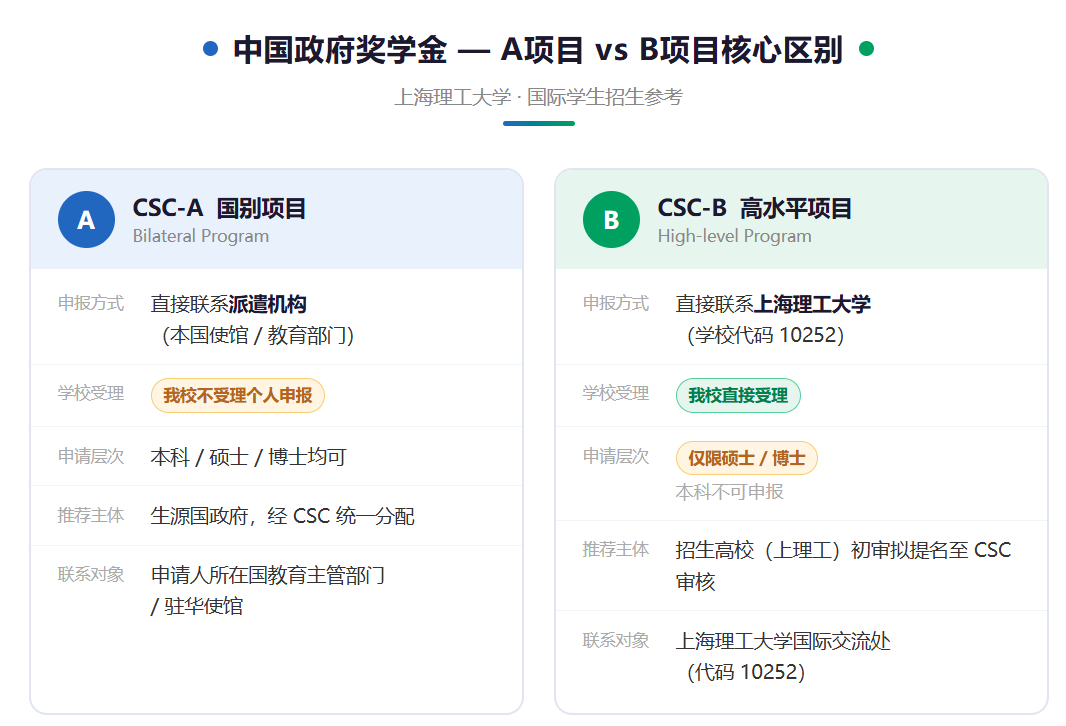Click the text 招生高校 (上理工) 初审拟提名至 CSC

tap(843, 550)
